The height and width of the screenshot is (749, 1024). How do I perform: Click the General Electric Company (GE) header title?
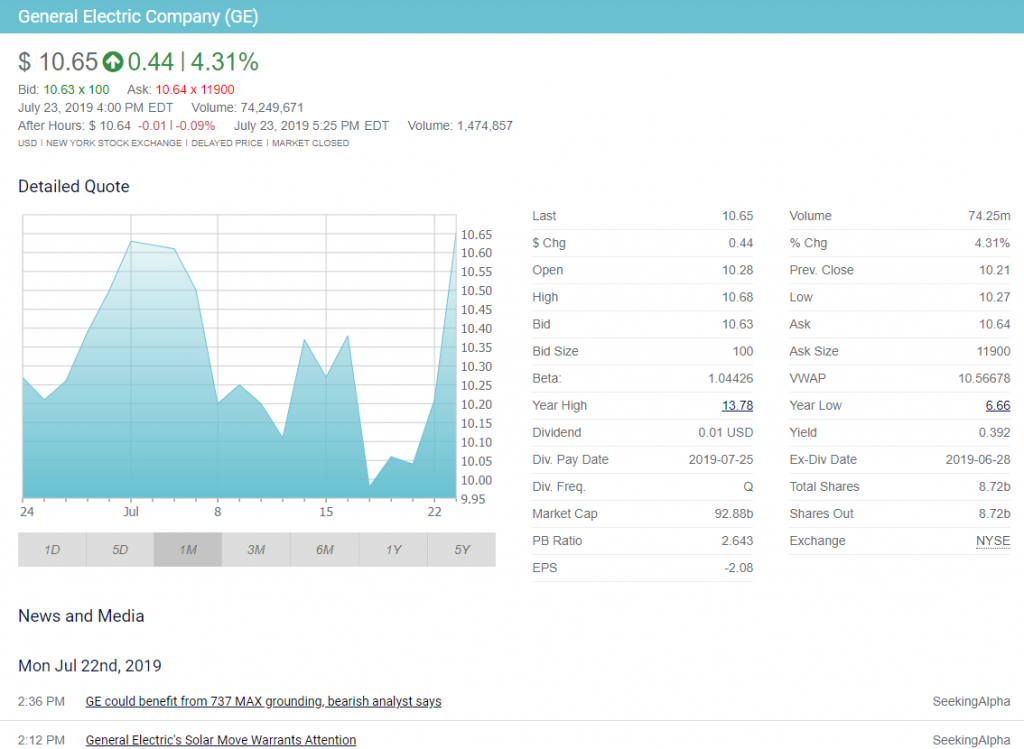[x=138, y=16]
